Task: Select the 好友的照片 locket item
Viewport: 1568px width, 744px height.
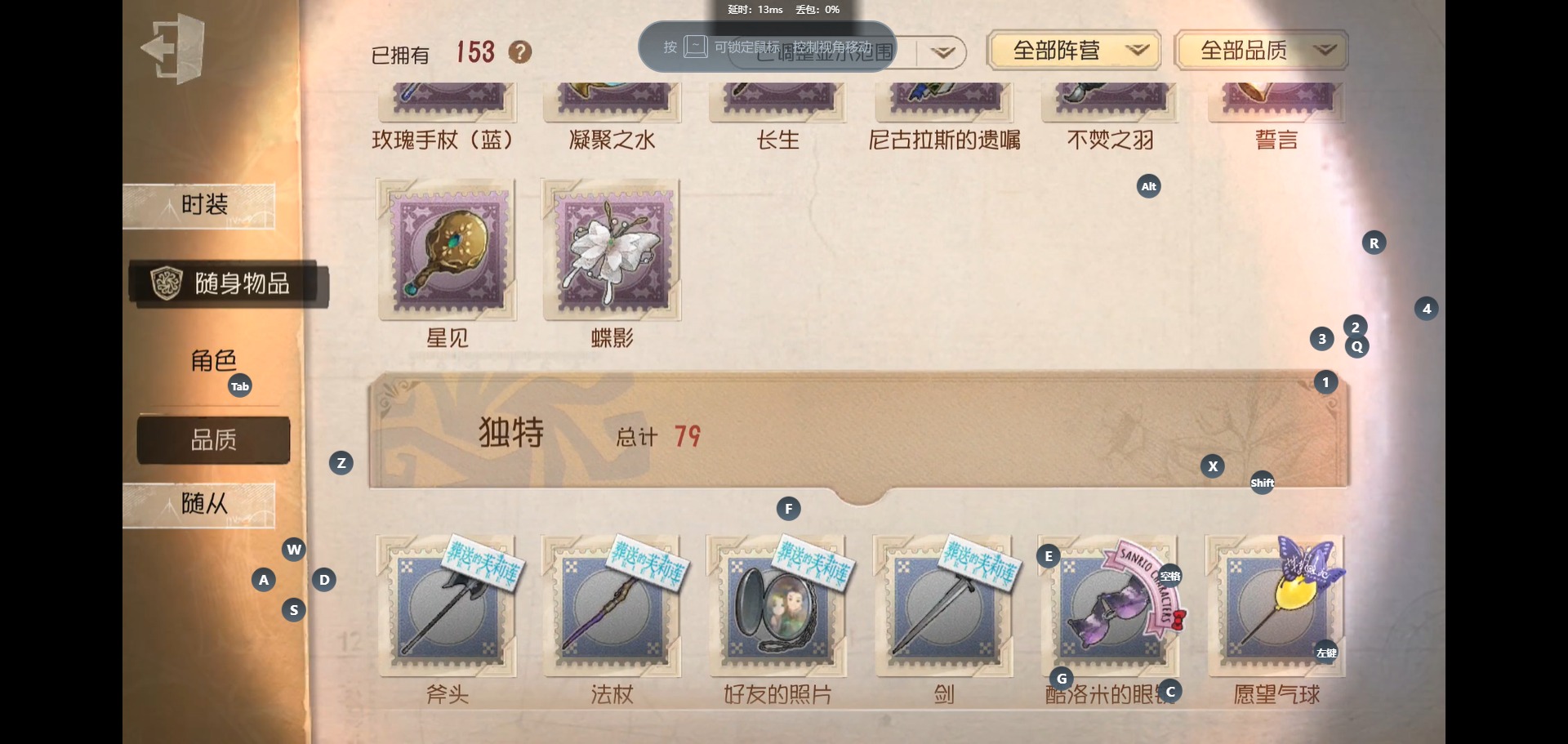Action: (777, 606)
